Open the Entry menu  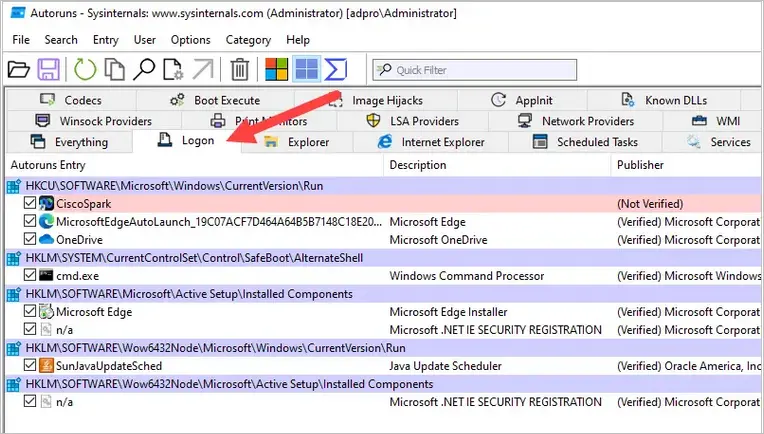coord(106,40)
